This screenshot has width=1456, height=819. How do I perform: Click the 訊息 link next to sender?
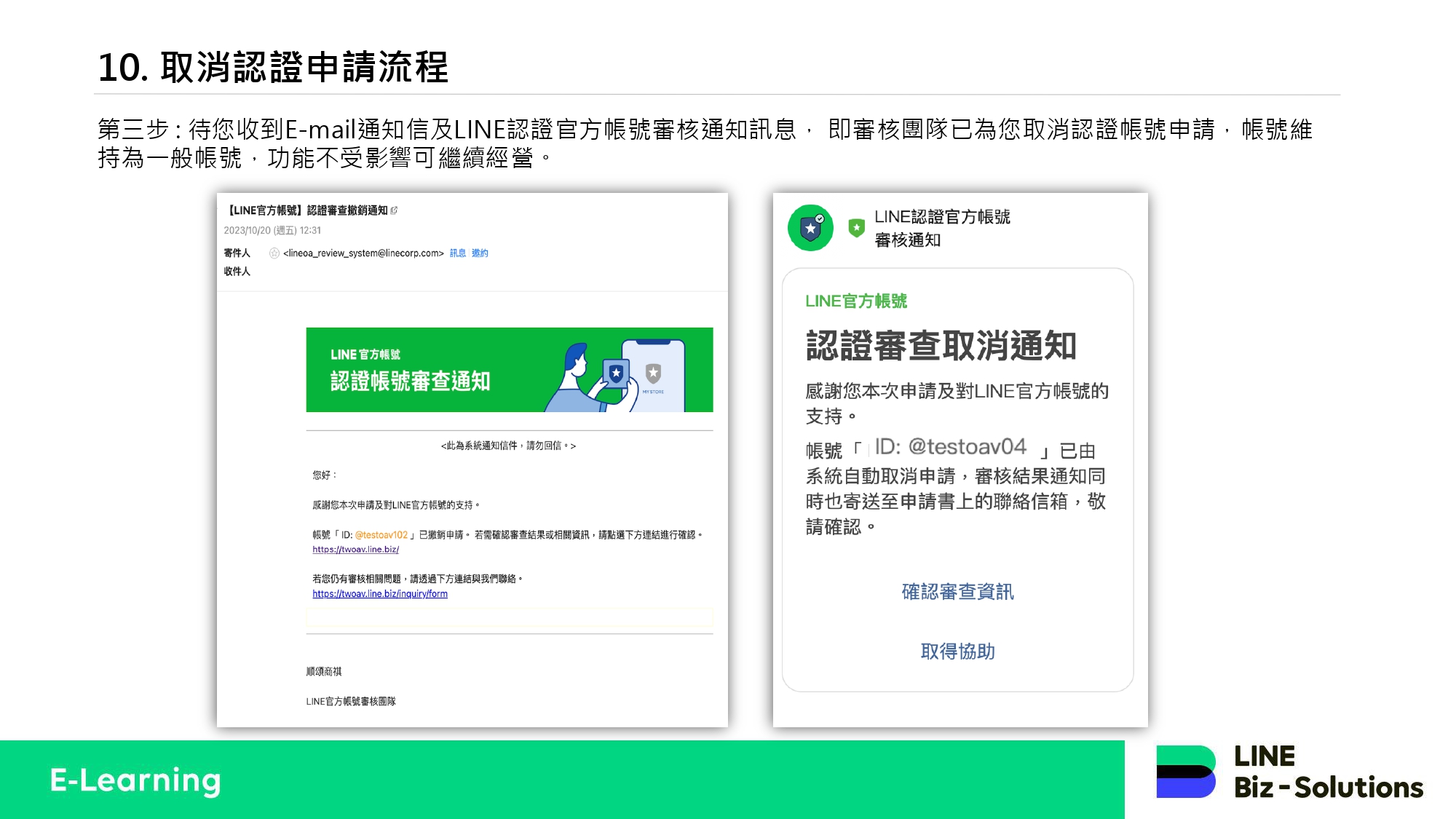[457, 253]
